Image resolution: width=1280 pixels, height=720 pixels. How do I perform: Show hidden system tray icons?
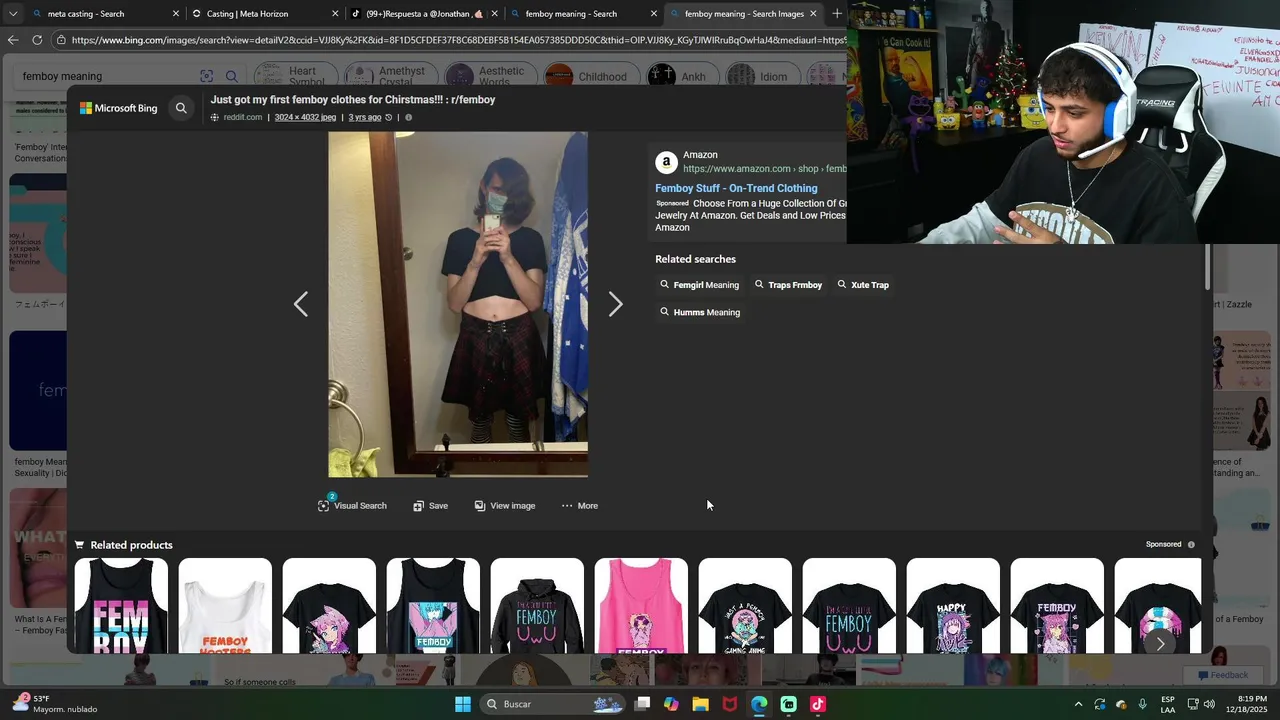(1078, 704)
